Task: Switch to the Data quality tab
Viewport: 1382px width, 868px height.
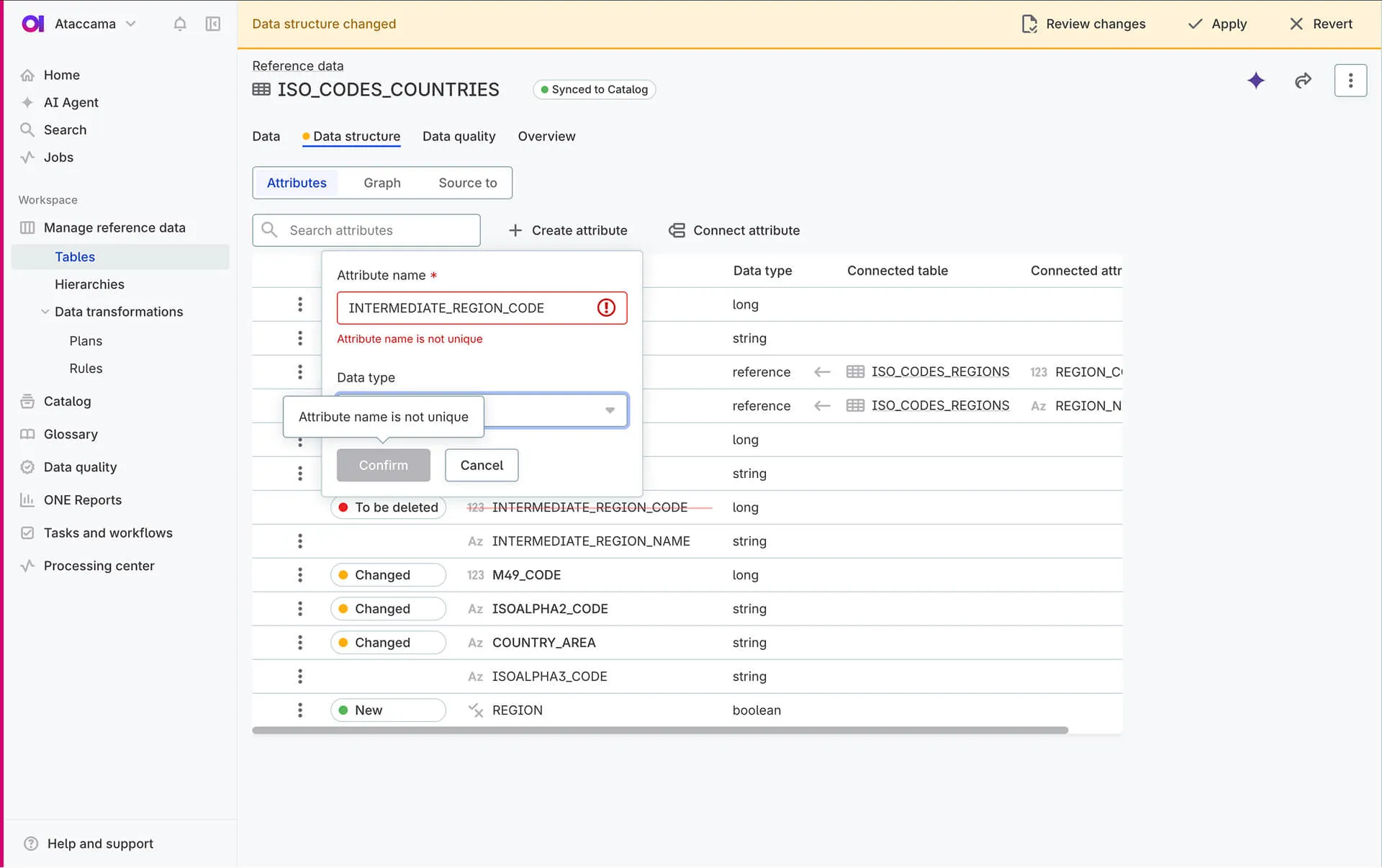Action: pyautogui.click(x=459, y=136)
